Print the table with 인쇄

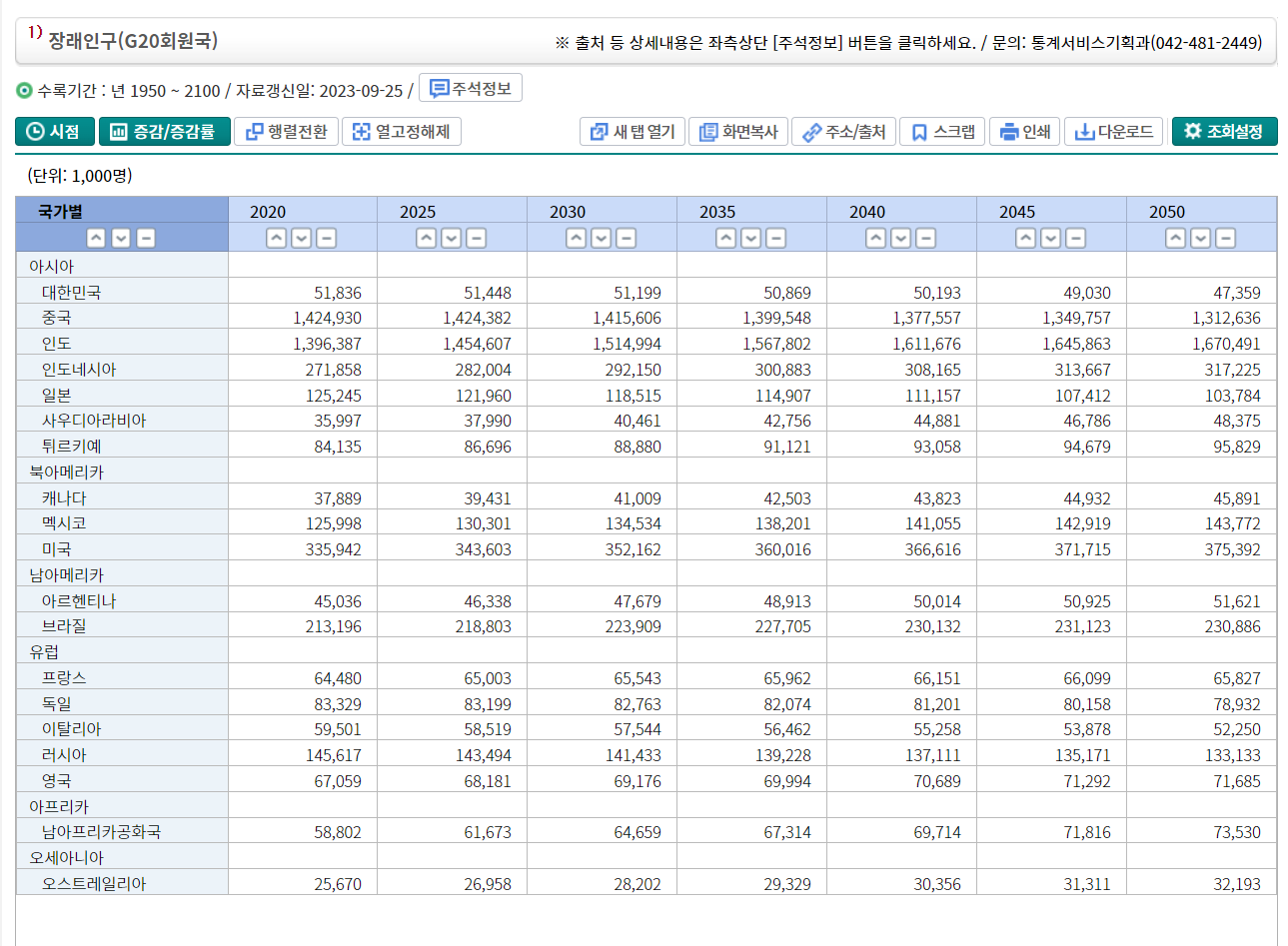(1025, 132)
